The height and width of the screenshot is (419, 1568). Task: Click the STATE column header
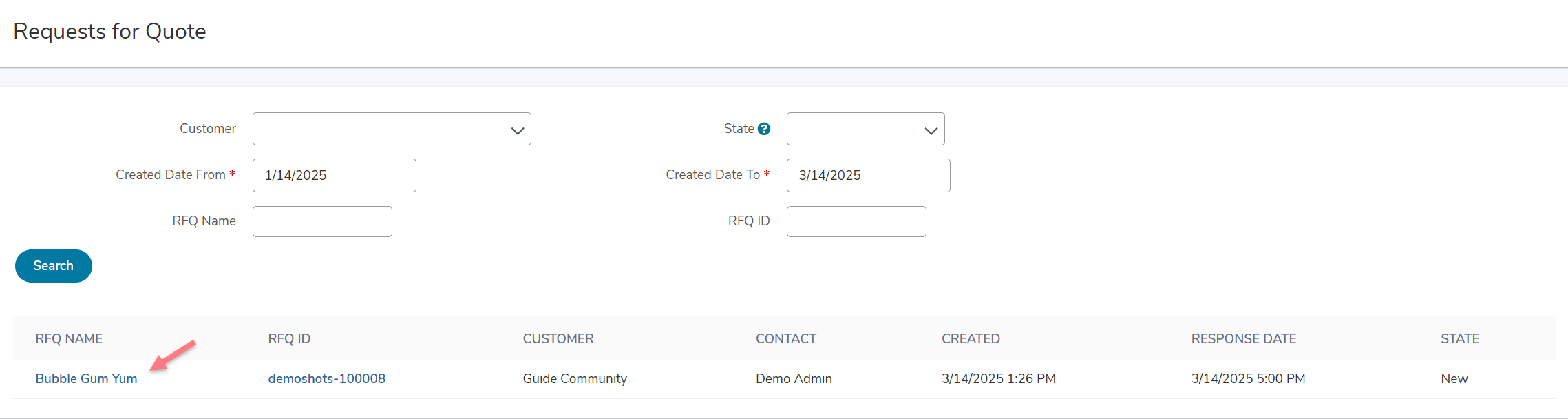1460,338
